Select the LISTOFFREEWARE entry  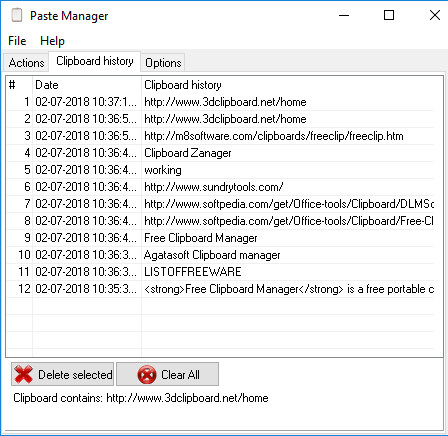coord(220,272)
